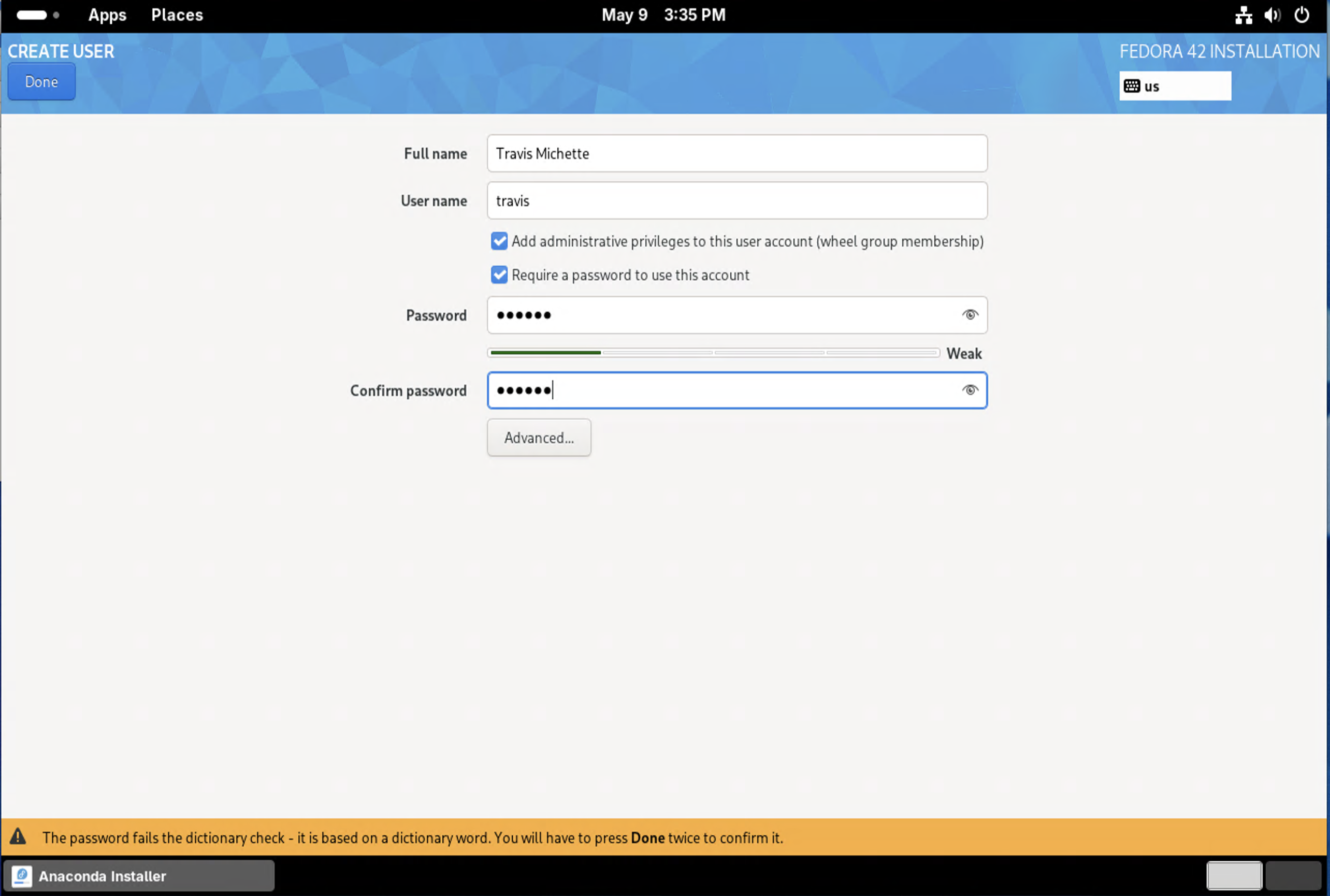Select the first workspace switcher box
Screen dimensions: 1330x896
pos(1234,876)
